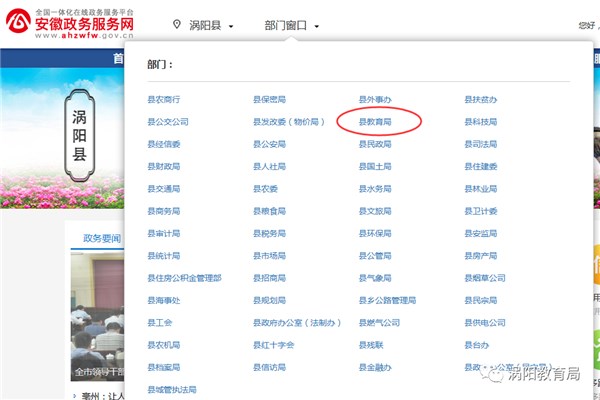Open the circled 县教育局 link
600x400 pixels.
376,122
